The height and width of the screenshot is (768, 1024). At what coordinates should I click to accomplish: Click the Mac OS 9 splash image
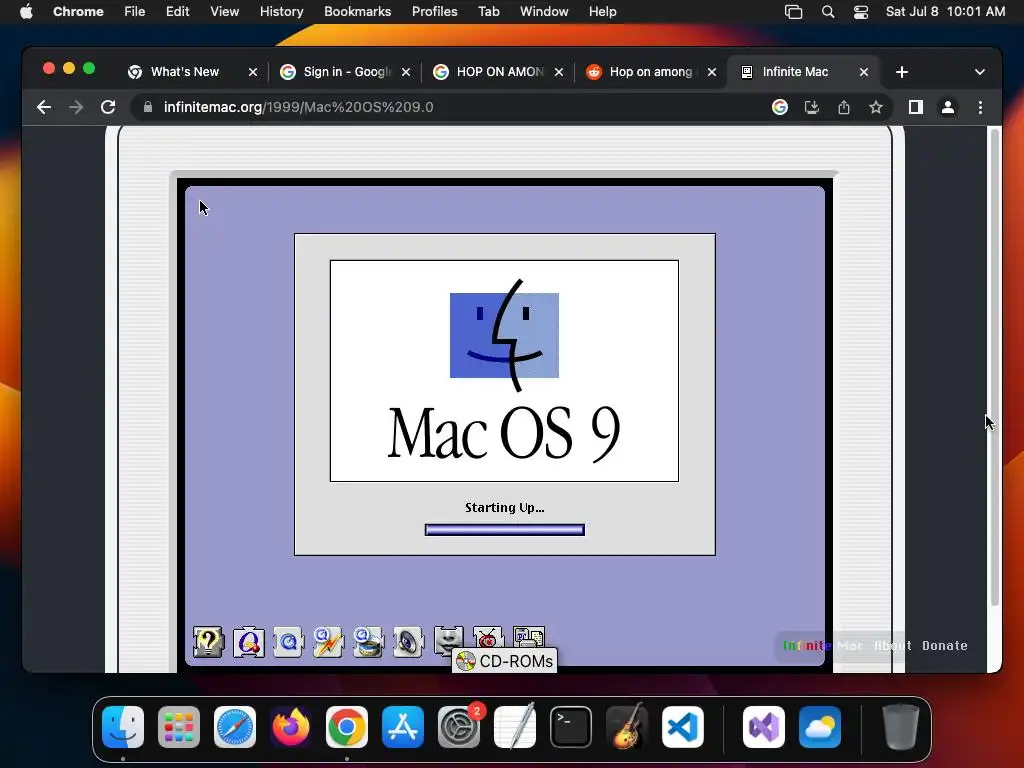click(x=504, y=371)
